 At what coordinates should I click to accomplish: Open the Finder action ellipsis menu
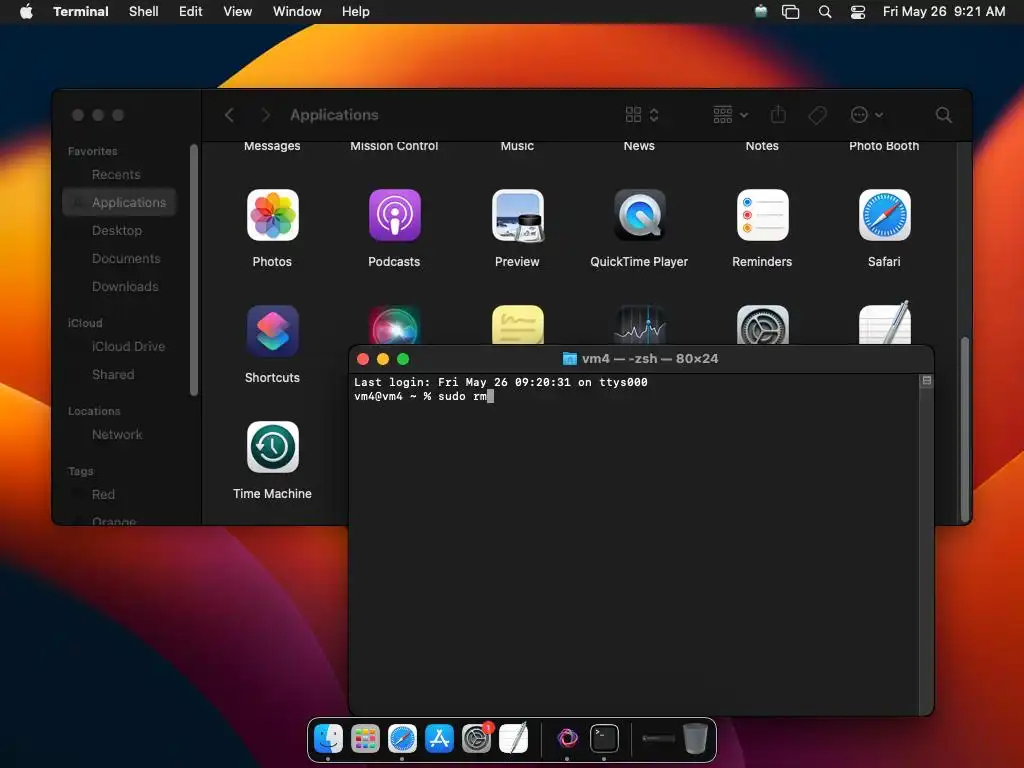pyautogui.click(x=867, y=115)
